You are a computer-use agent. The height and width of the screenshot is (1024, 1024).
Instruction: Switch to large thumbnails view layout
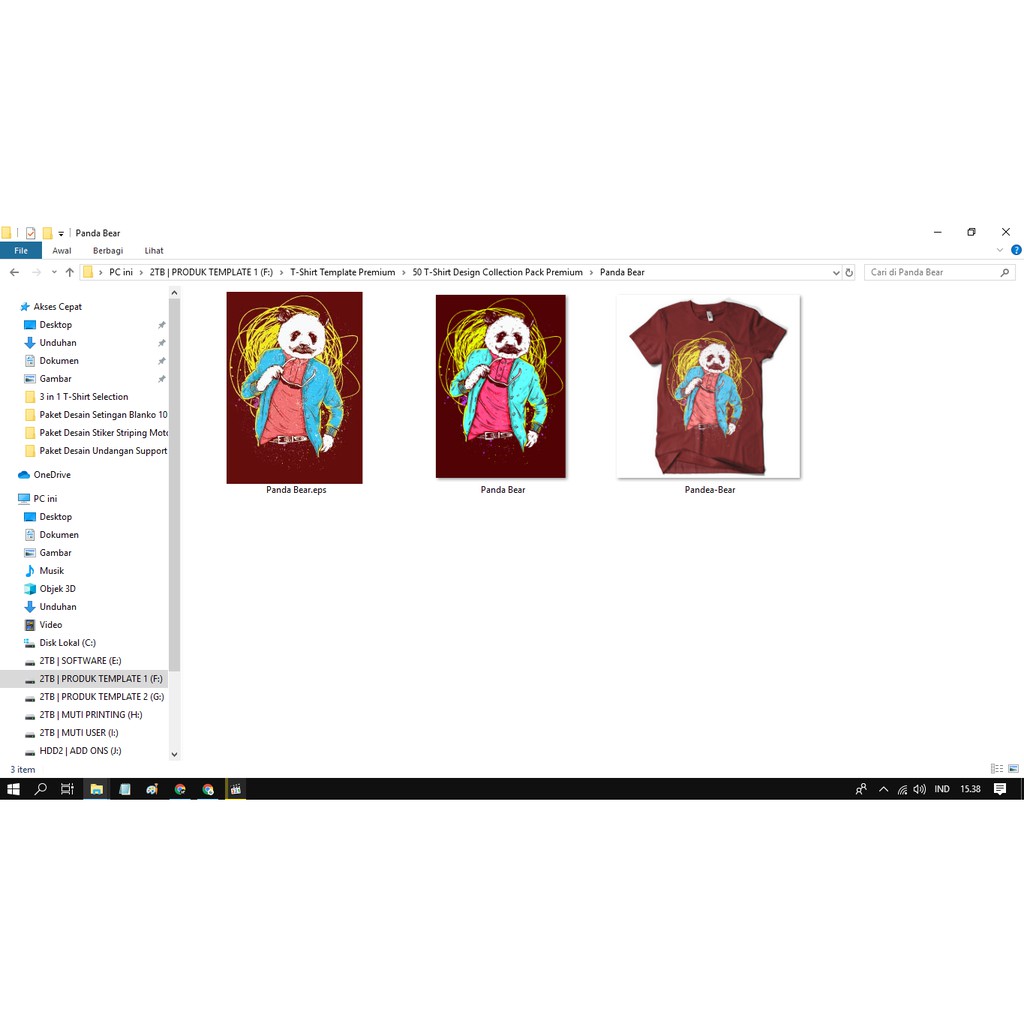(1013, 769)
